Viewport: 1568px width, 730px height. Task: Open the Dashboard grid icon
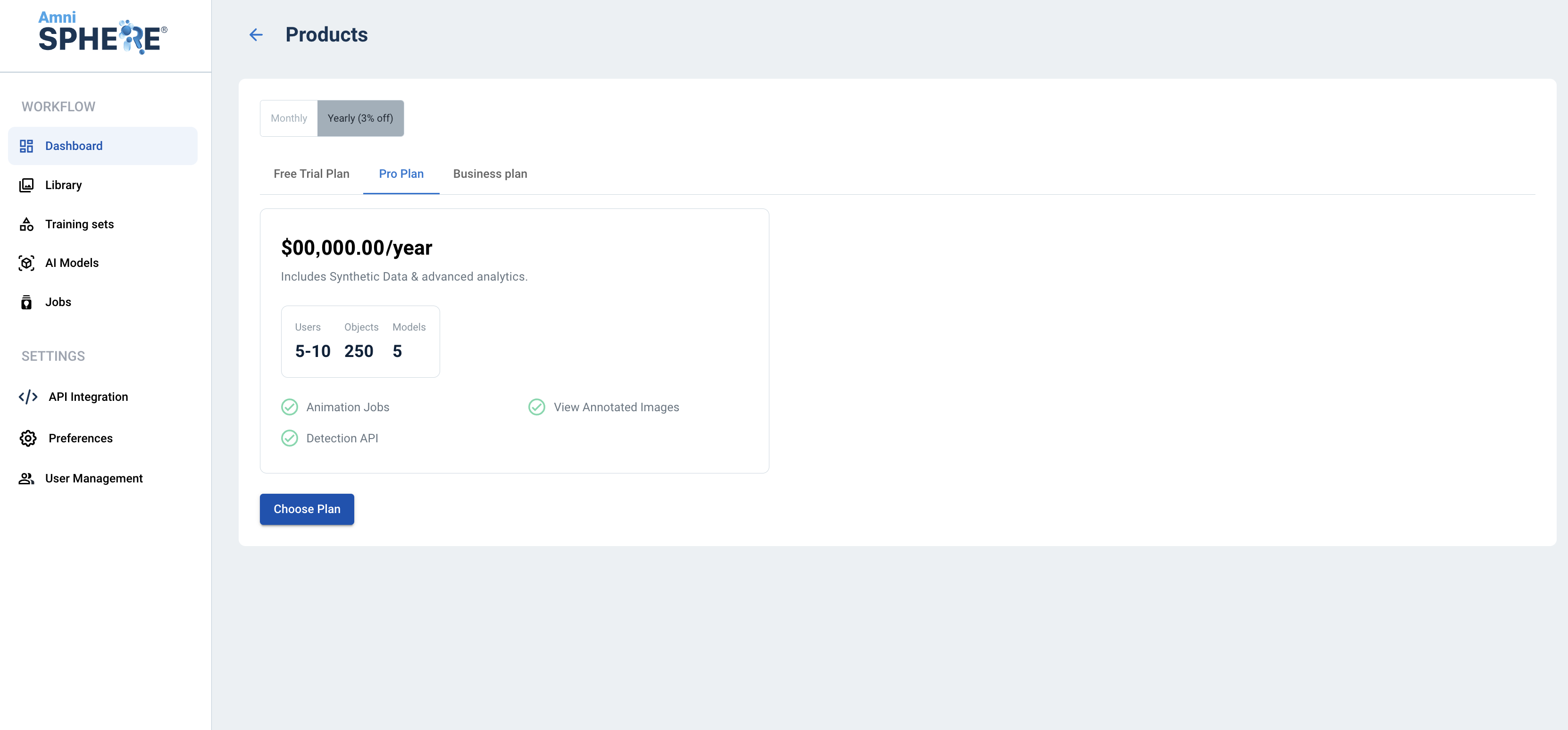26,146
